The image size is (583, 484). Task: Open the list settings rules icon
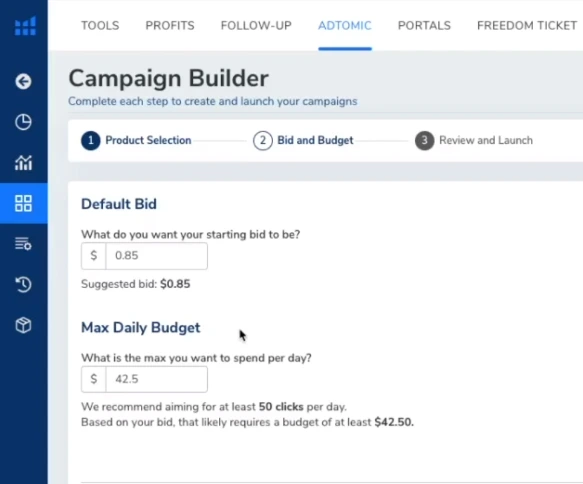23,244
